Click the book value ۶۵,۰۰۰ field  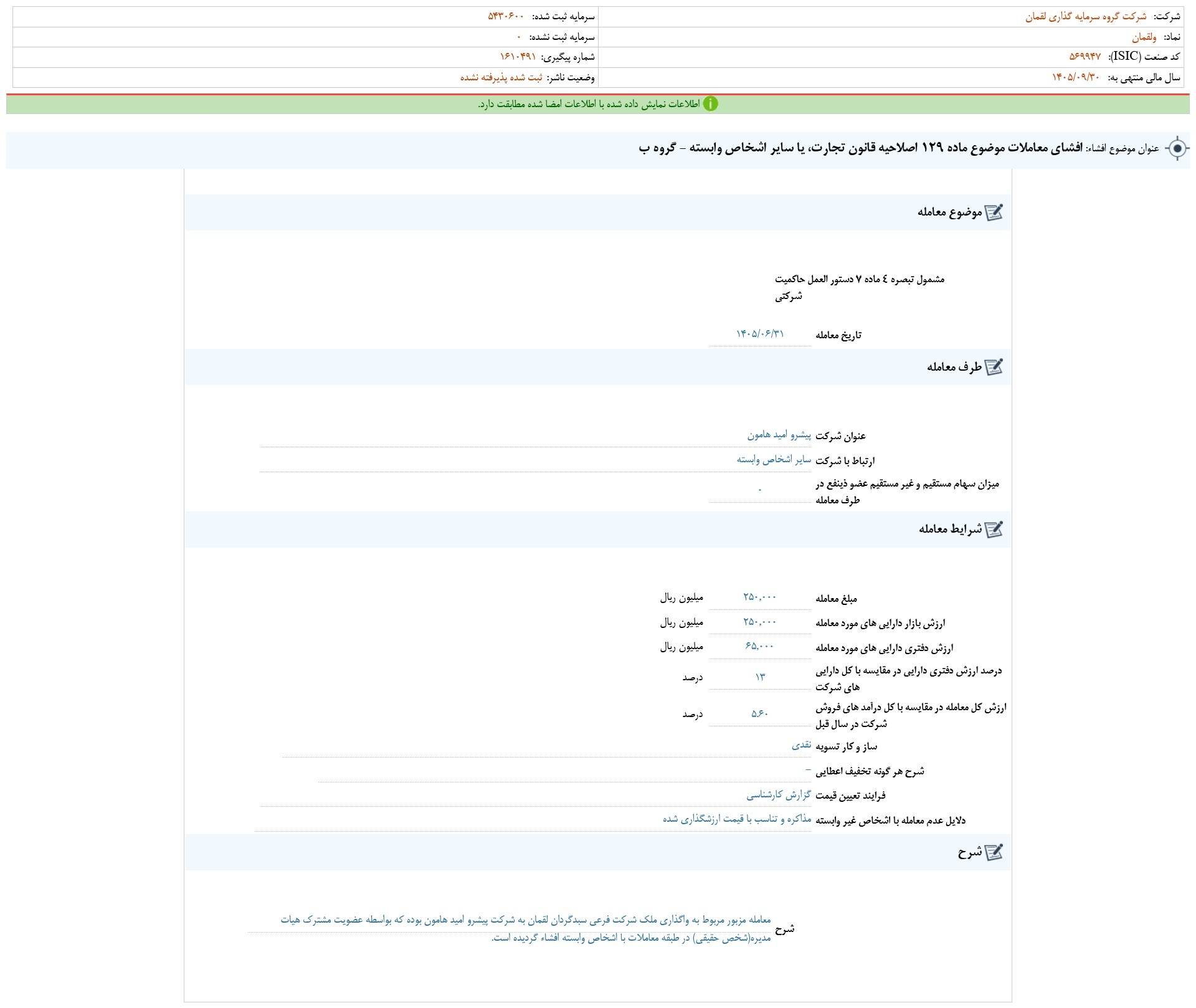[760, 646]
